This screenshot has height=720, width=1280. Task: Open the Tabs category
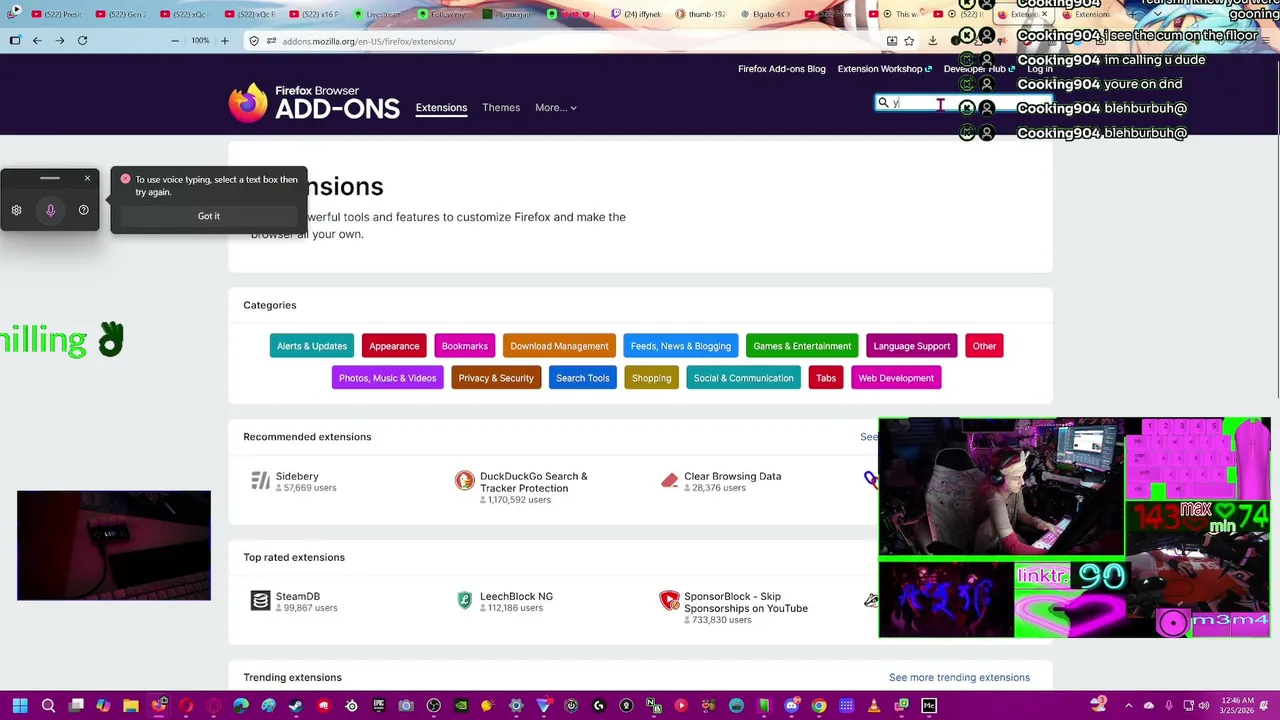click(826, 378)
